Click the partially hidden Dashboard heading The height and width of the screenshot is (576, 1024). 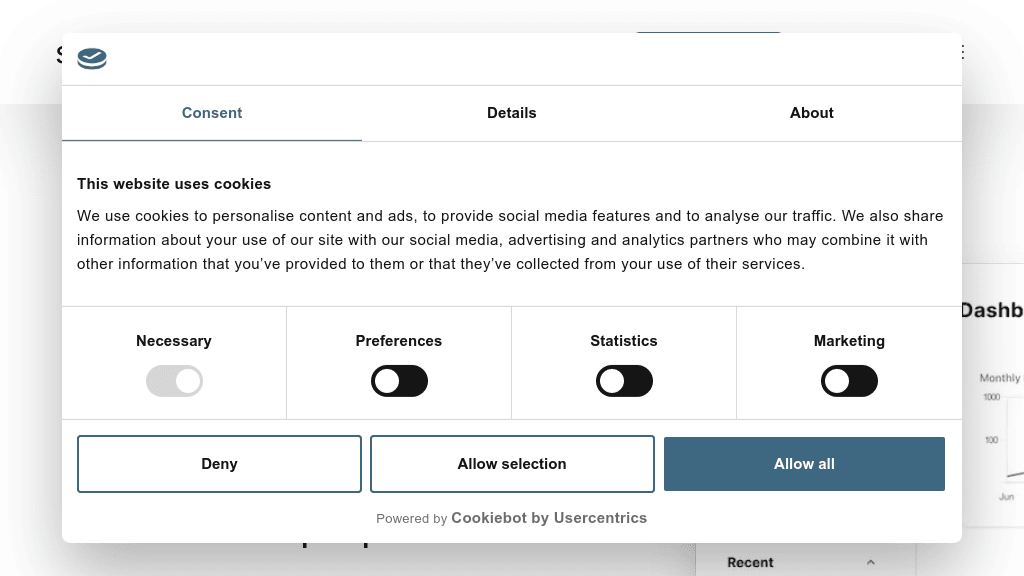991,311
